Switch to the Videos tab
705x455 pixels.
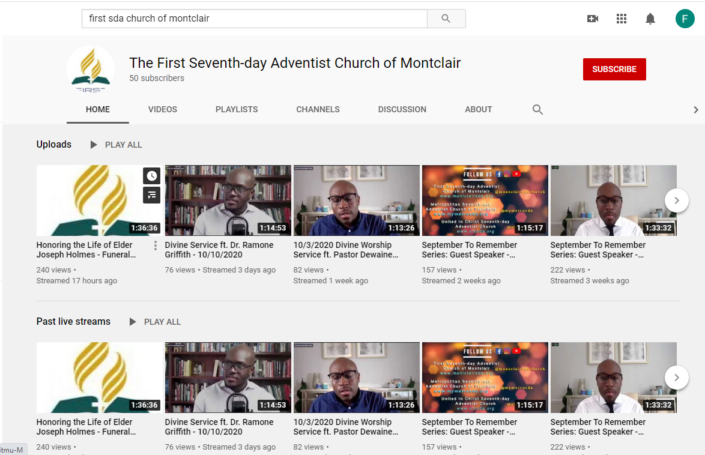click(x=162, y=109)
